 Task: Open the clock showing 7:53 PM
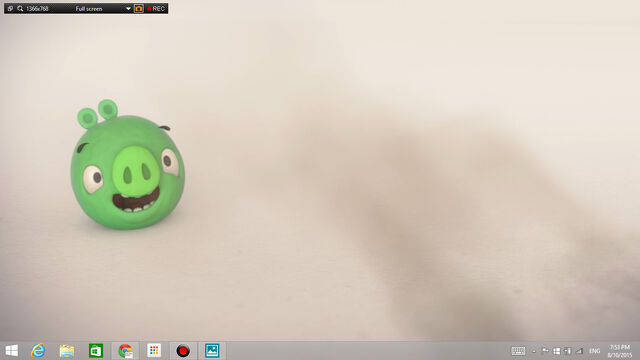click(x=620, y=351)
